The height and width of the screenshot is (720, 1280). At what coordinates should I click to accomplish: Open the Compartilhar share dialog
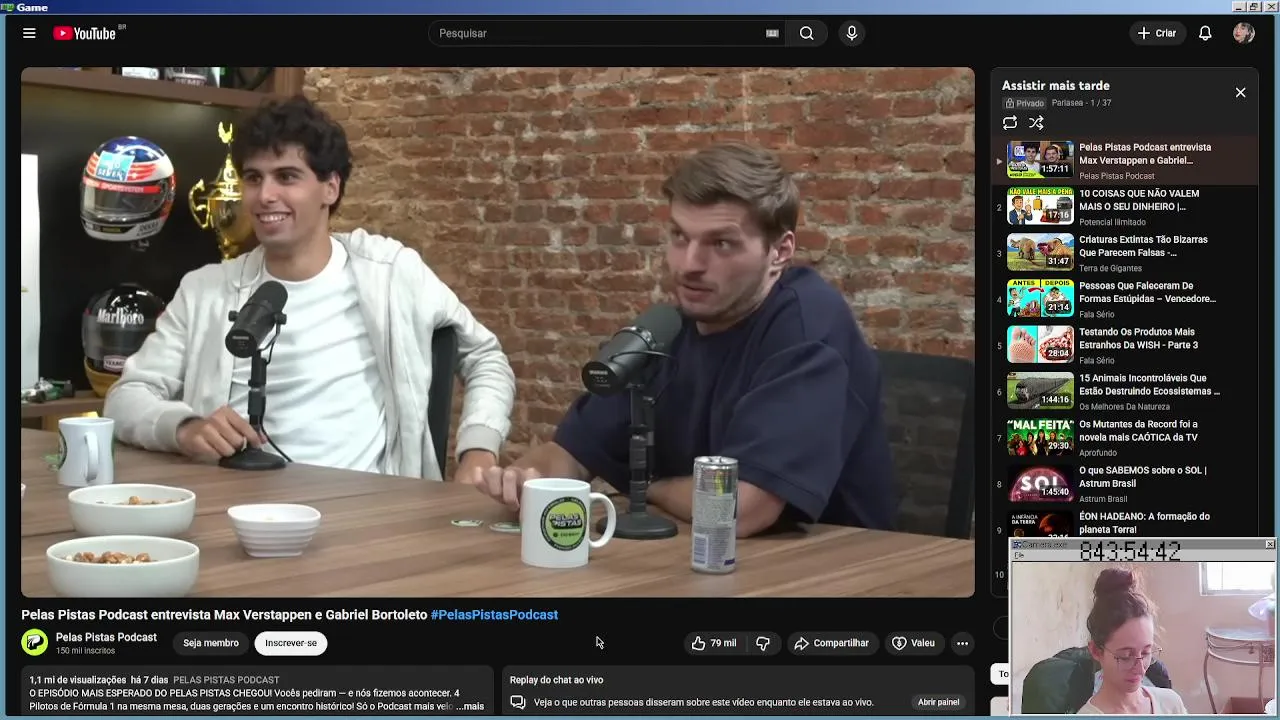click(831, 643)
